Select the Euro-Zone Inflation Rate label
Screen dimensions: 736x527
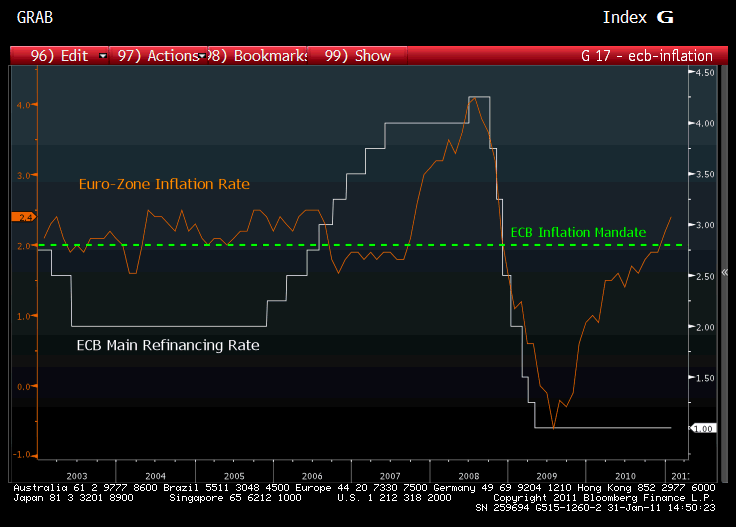point(164,184)
